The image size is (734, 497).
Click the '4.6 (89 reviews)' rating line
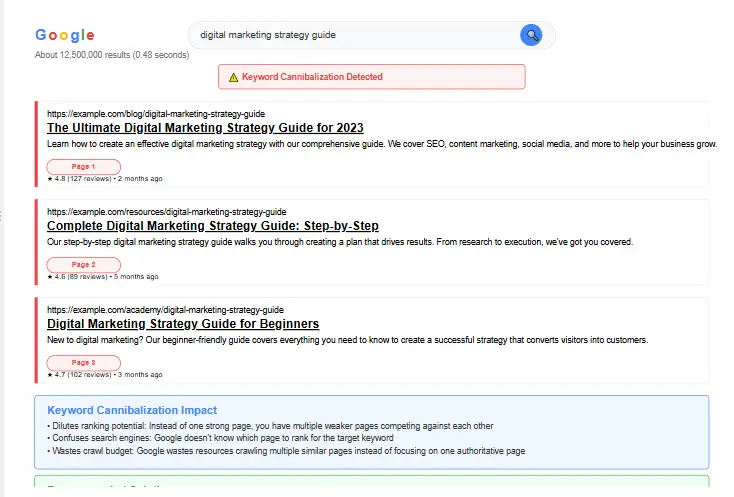(103, 277)
